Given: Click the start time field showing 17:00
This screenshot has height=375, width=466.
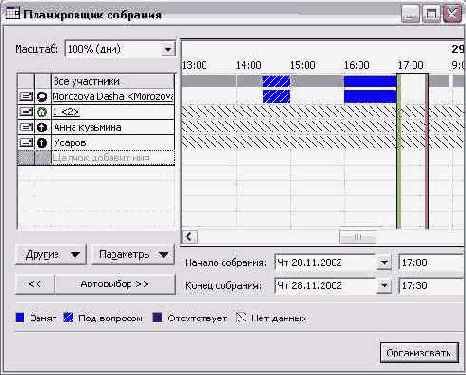Looking at the screenshot, I should tap(431, 263).
